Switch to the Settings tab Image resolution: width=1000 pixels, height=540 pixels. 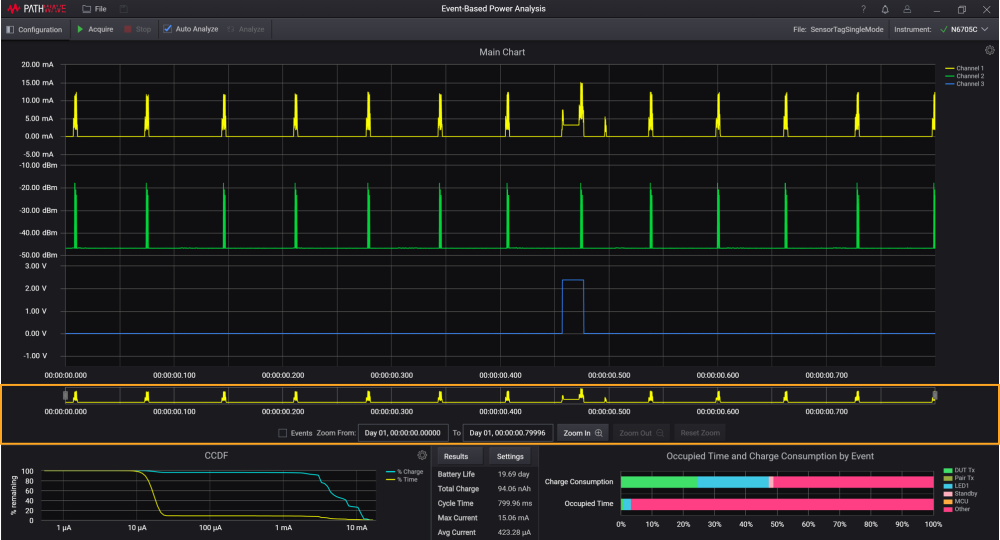[510, 456]
